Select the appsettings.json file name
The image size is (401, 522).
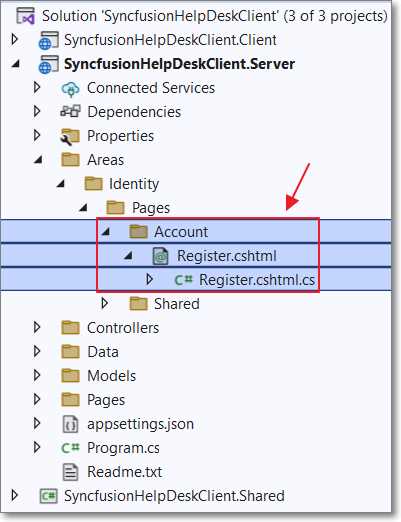pyautogui.click(x=140, y=424)
